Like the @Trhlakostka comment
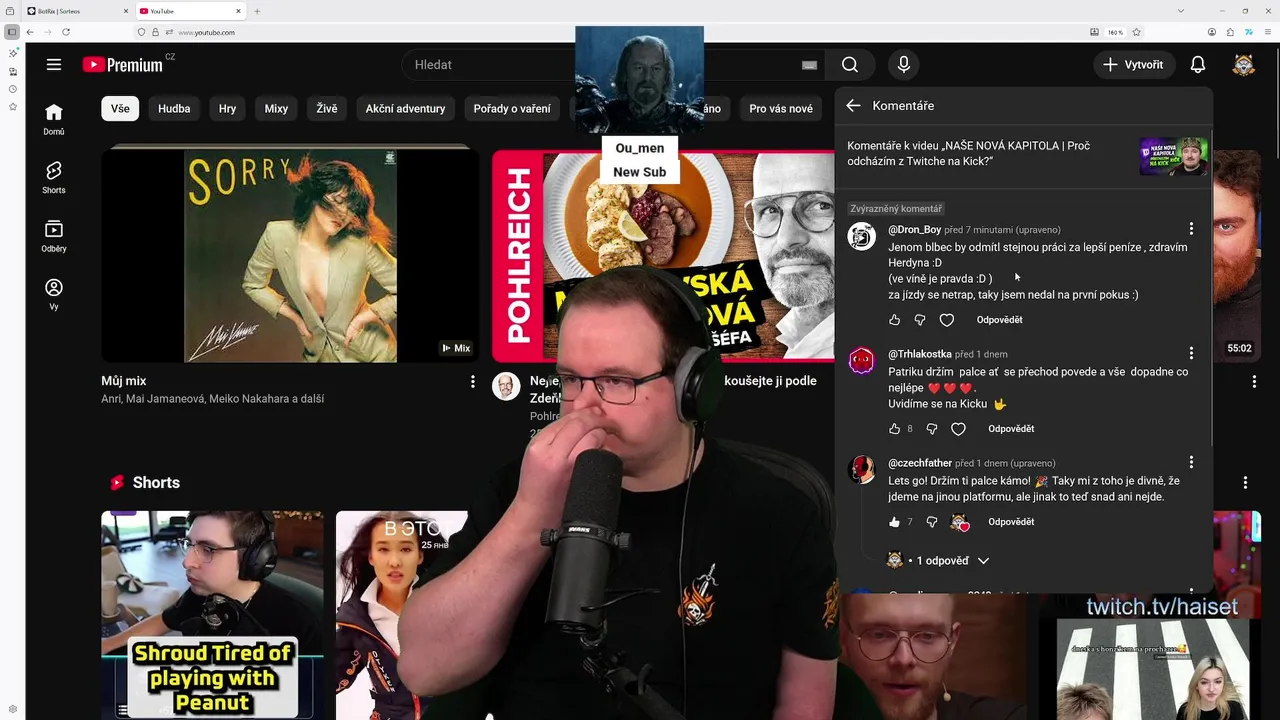 (894, 429)
